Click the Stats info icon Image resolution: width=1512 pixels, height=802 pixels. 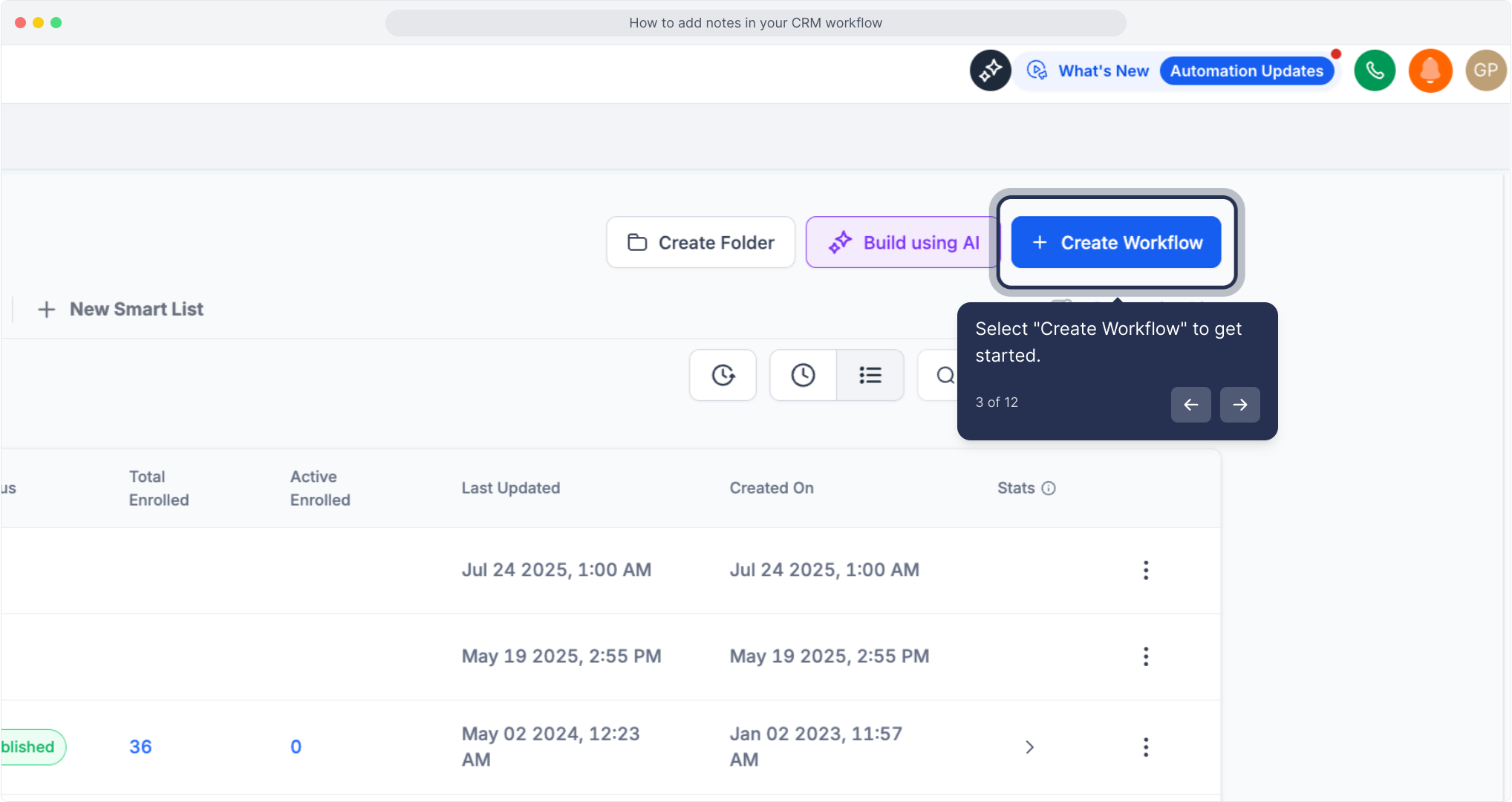(1049, 488)
